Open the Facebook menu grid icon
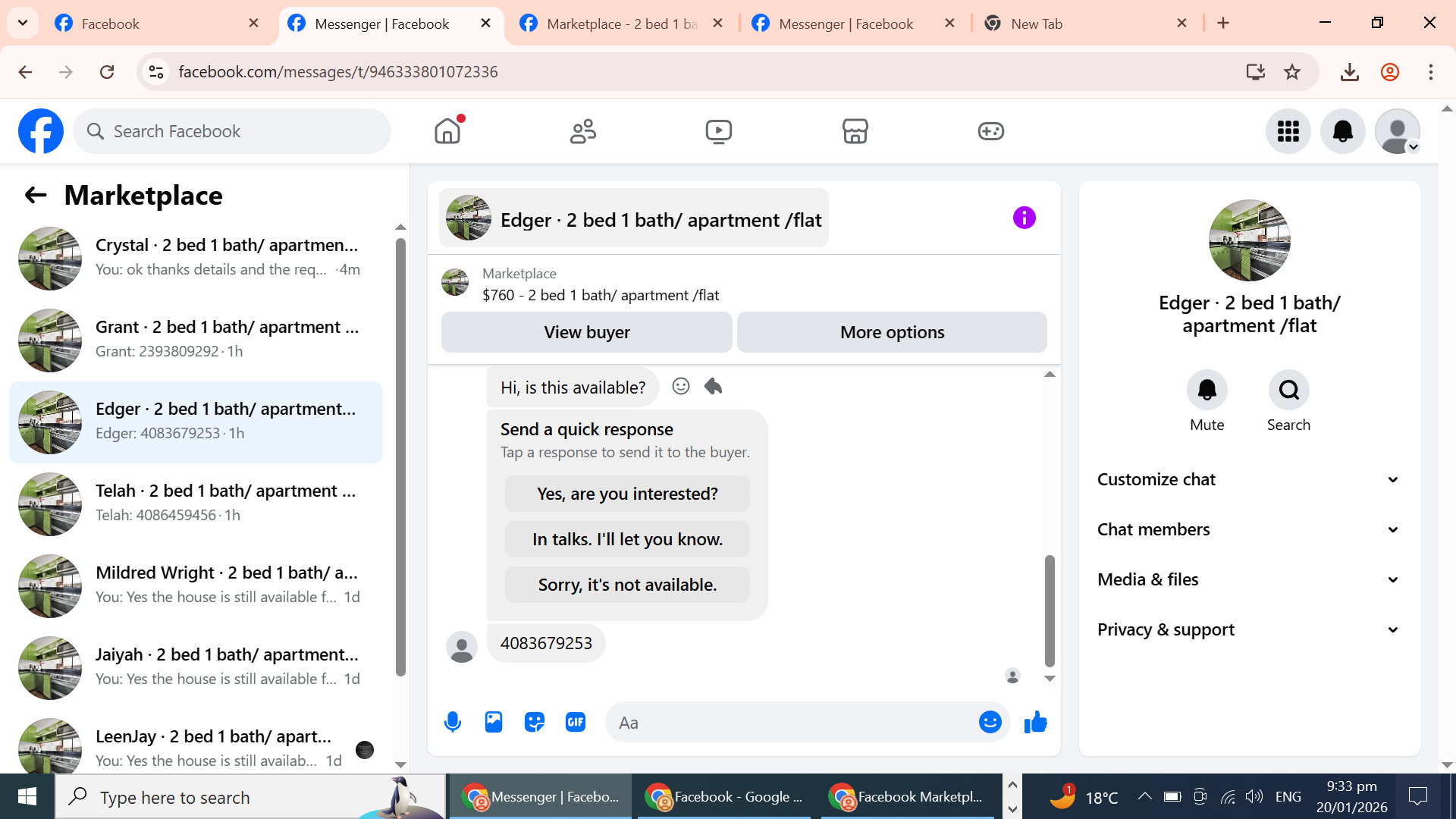Viewport: 1456px width, 819px height. (1288, 131)
